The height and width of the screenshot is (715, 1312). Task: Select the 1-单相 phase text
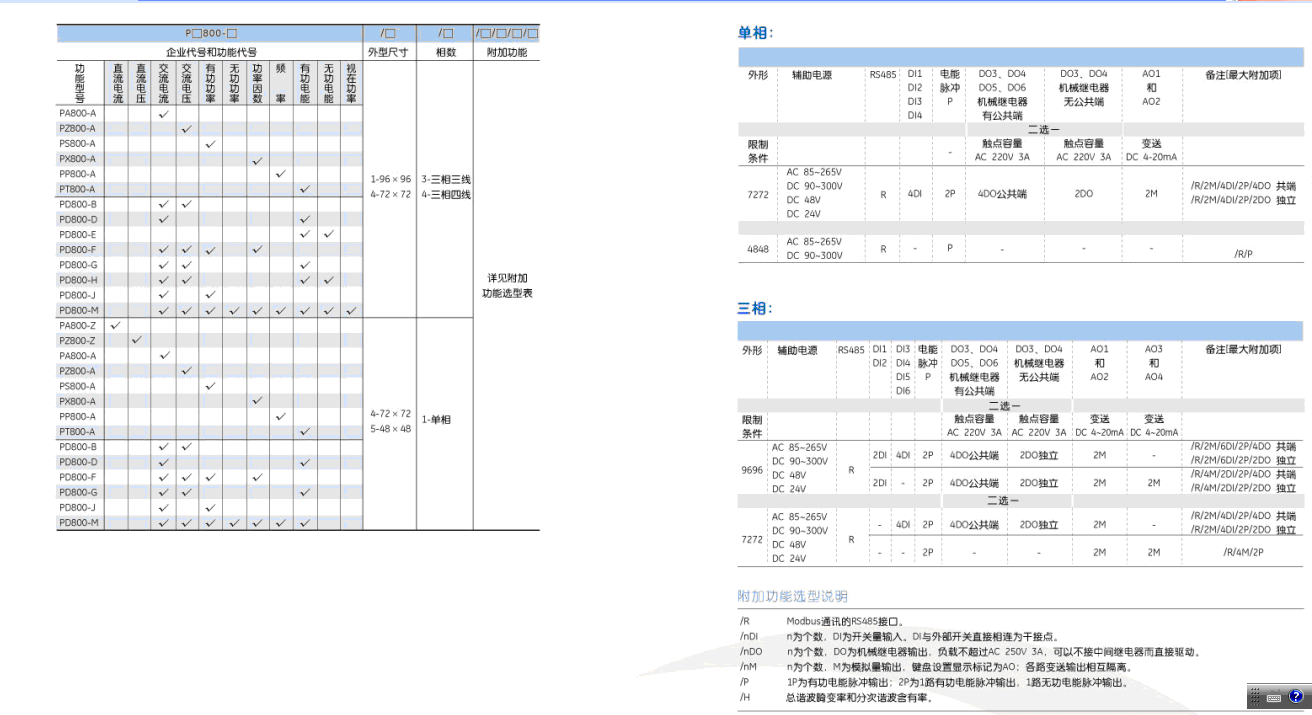tap(436, 420)
